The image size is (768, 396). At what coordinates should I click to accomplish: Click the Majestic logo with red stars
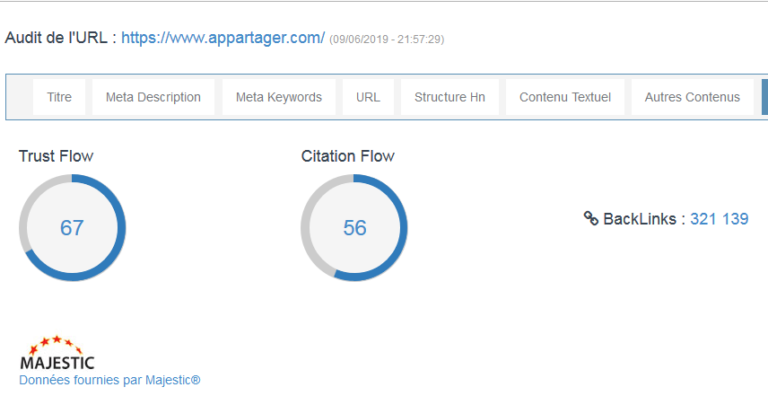click(x=57, y=352)
